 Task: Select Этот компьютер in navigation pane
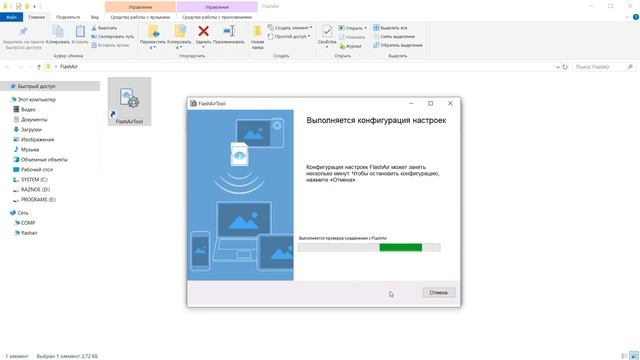pos(36,100)
